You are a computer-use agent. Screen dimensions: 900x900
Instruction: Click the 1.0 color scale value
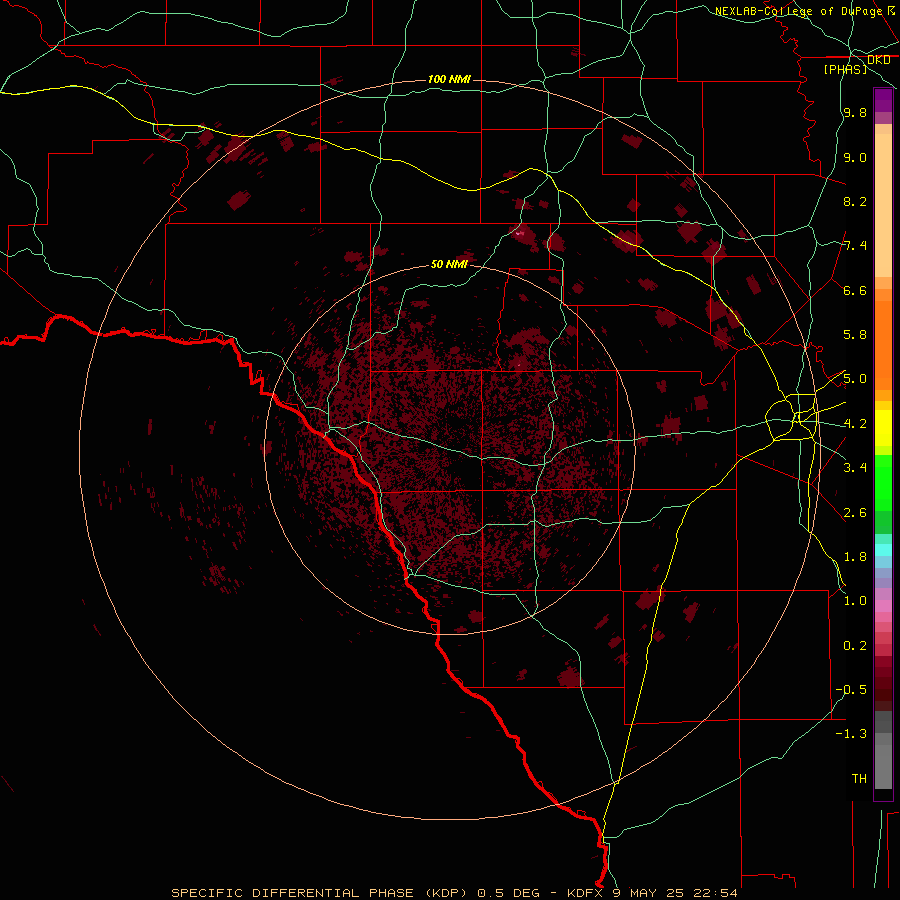pyautogui.click(x=855, y=601)
